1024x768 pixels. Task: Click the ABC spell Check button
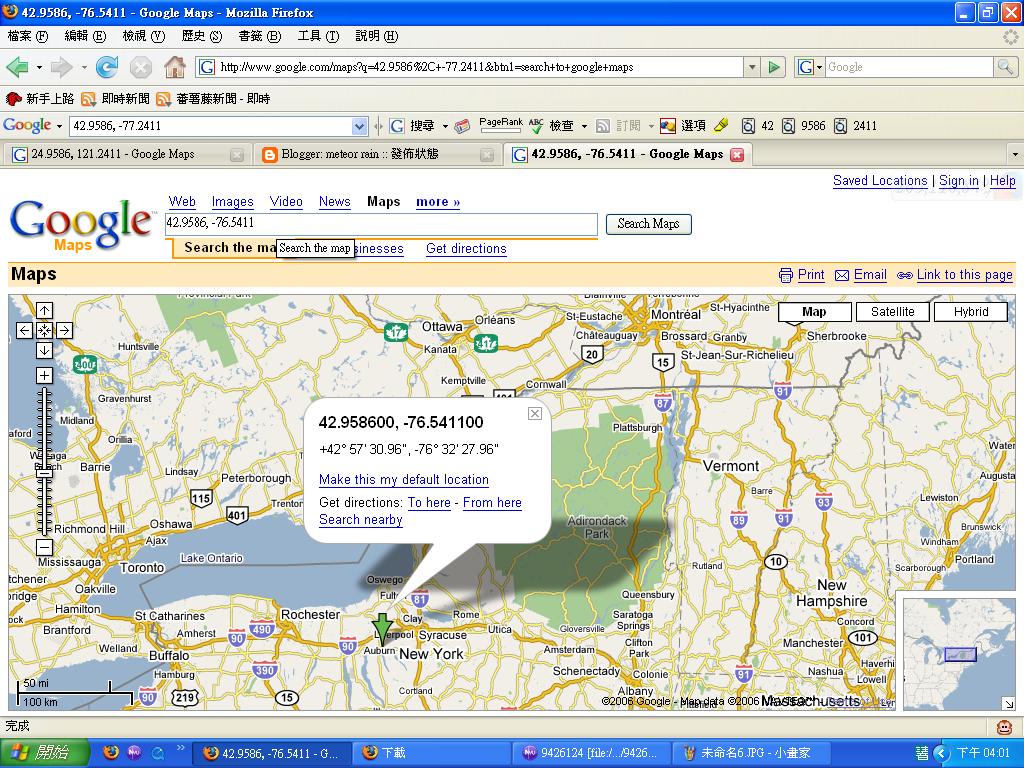[x=551, y=125]
